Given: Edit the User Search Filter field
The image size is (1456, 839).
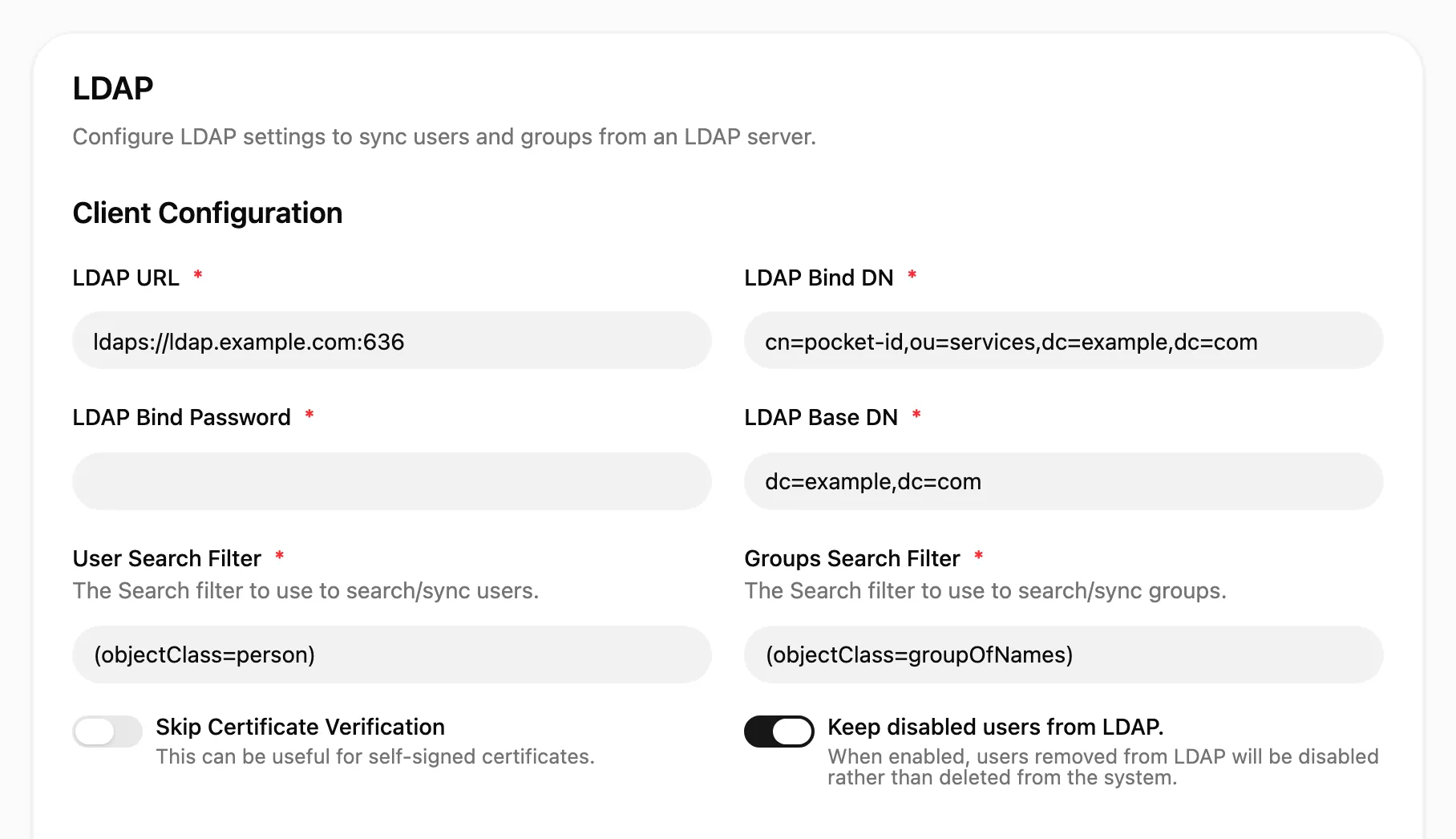Looking at the screenshot, I should 392,655.
